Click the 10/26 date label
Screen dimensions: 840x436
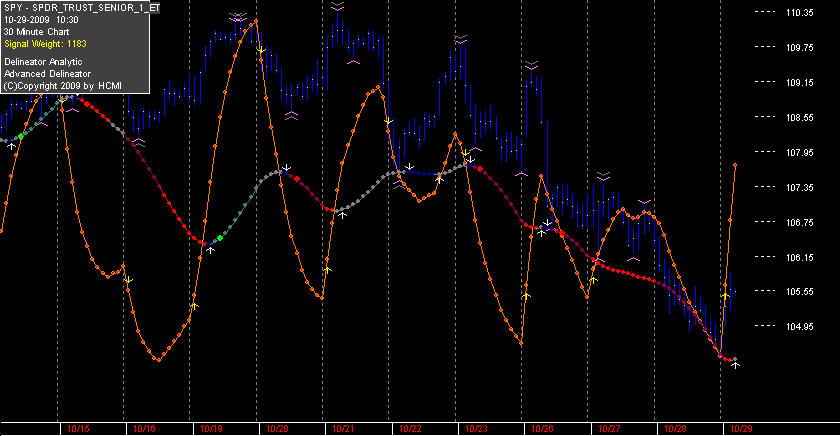[543, 429]
